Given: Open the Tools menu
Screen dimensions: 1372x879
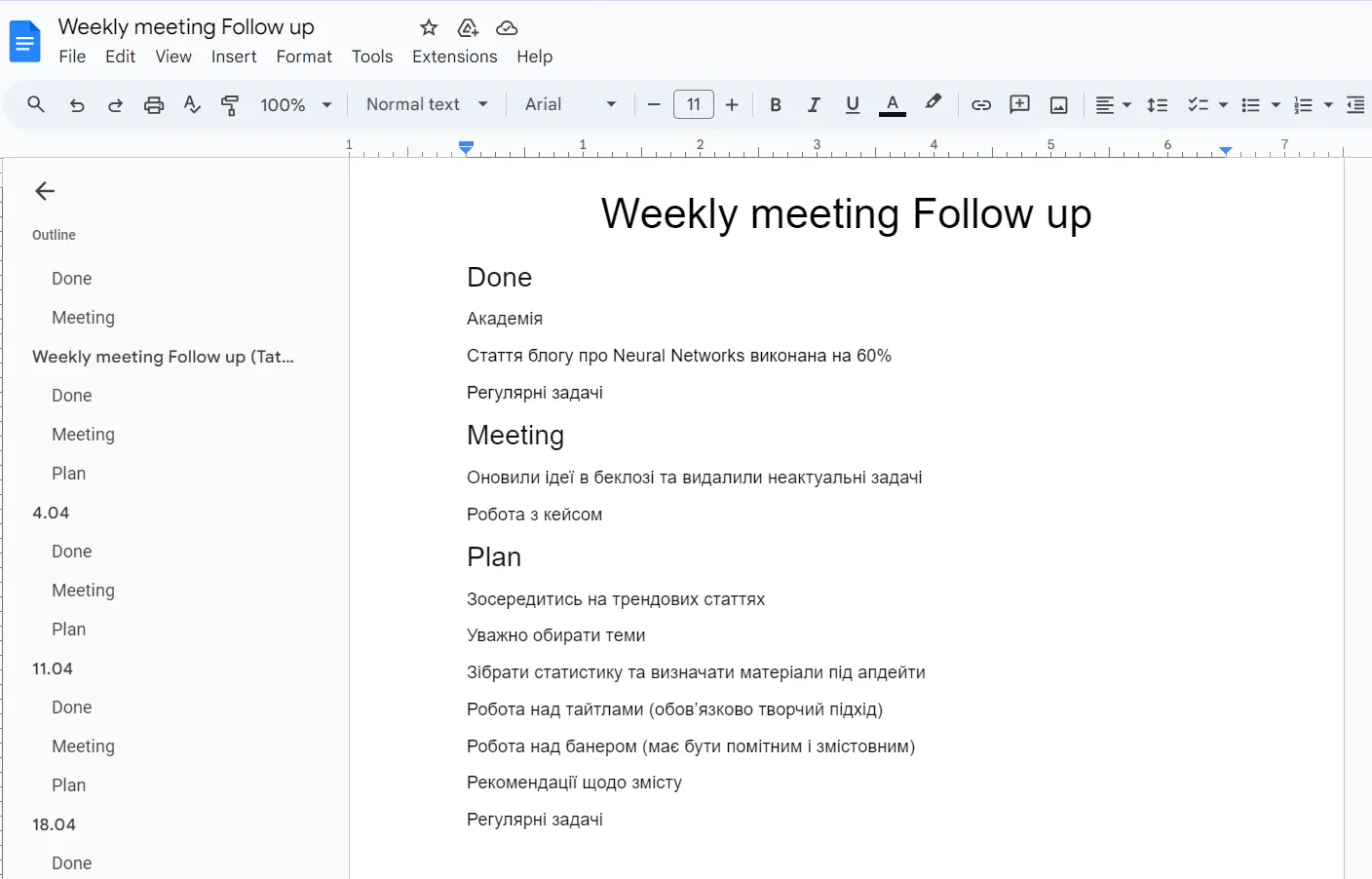Looking at the screenshot, I should tap(372, 57).
